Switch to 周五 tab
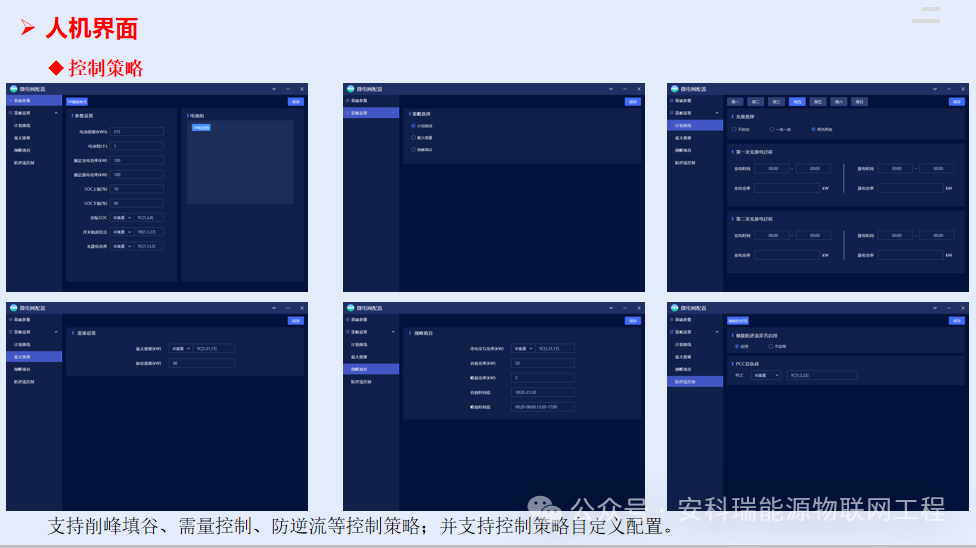Screen dimensions: 976x548 [818, 102]
